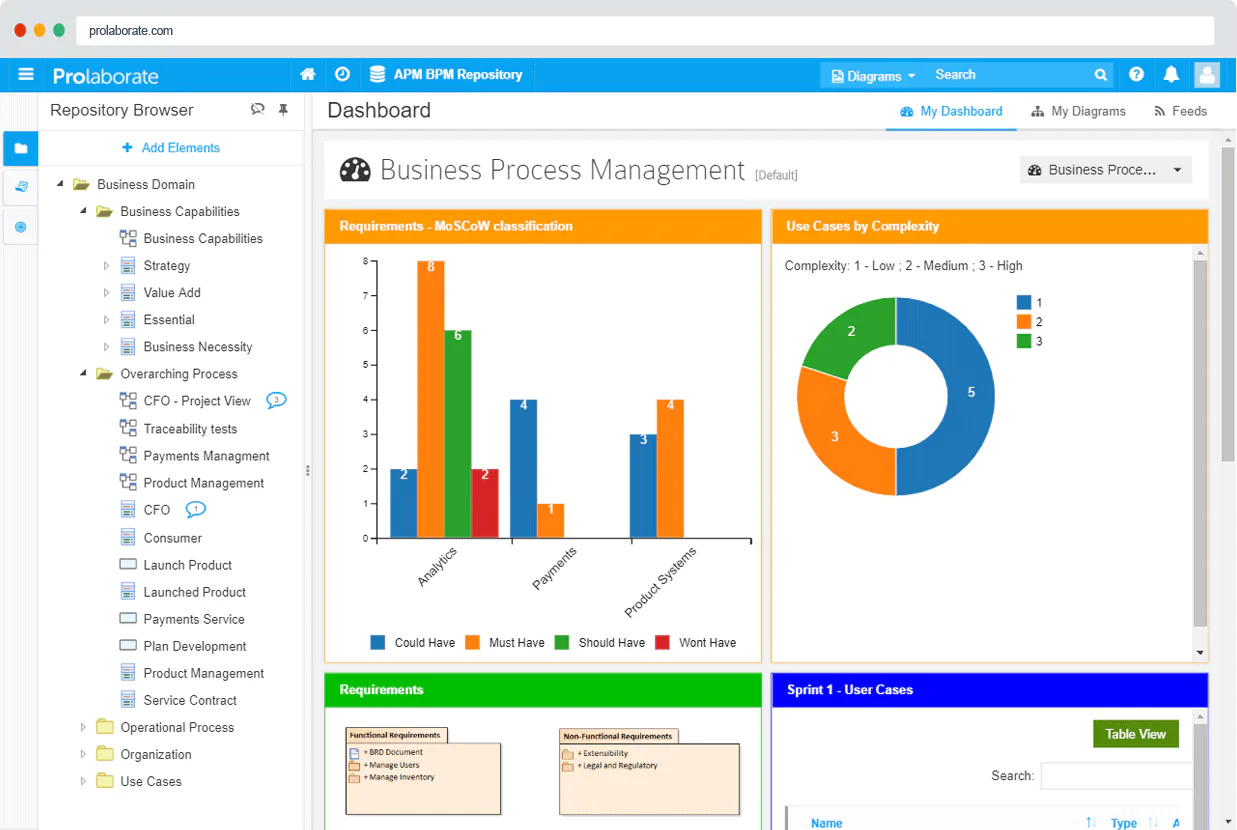This screenshot has width=1237, height=830.
Task: Go to the Home icon
Action: 308,74
